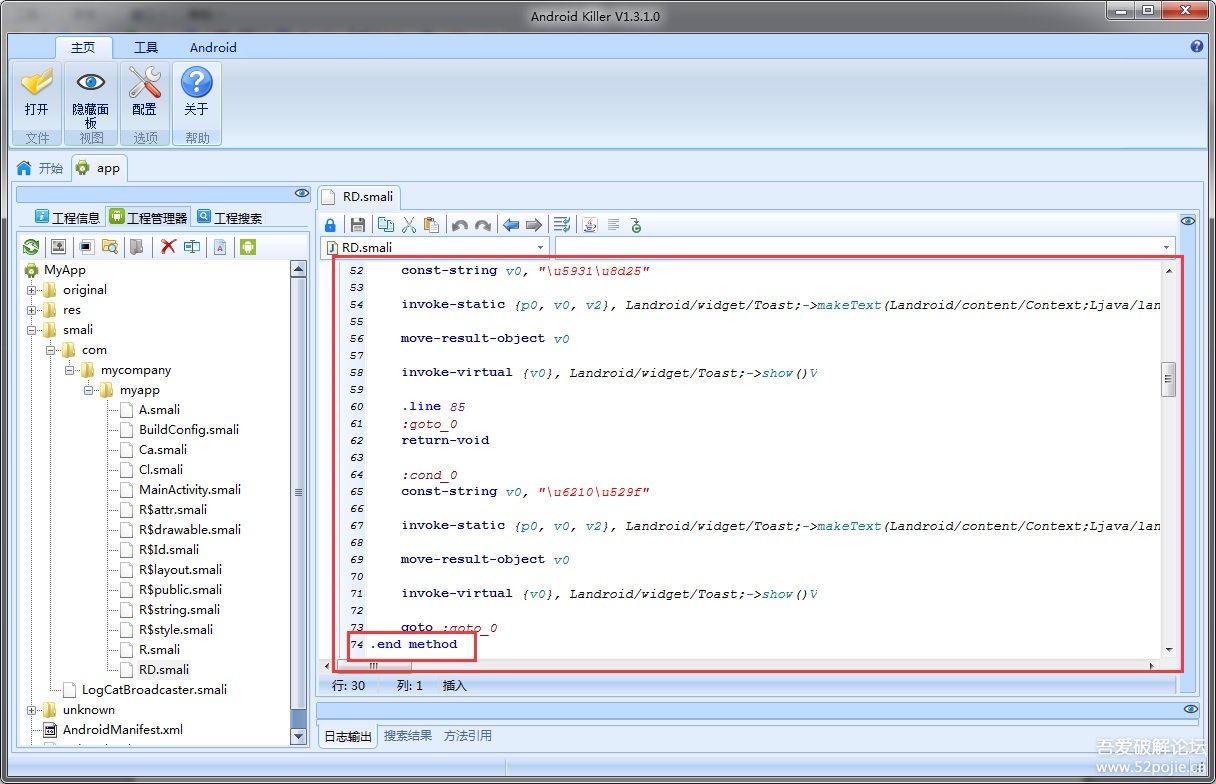
Task: Click the blue navigate back arrow
Action: (511, 225)
